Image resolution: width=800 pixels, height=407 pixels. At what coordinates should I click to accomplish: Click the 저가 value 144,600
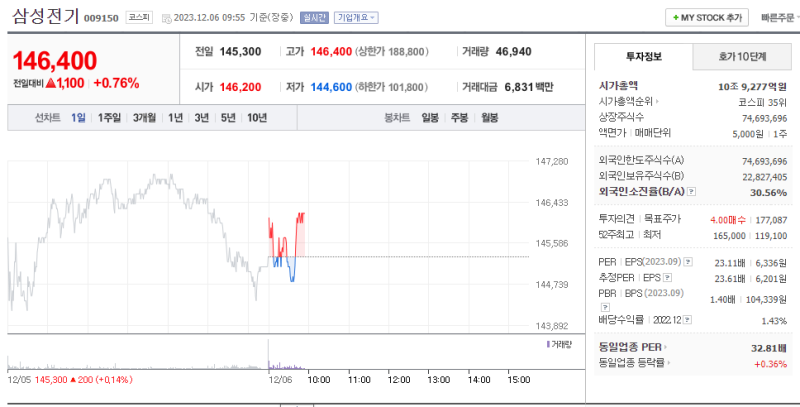[331, 87]
